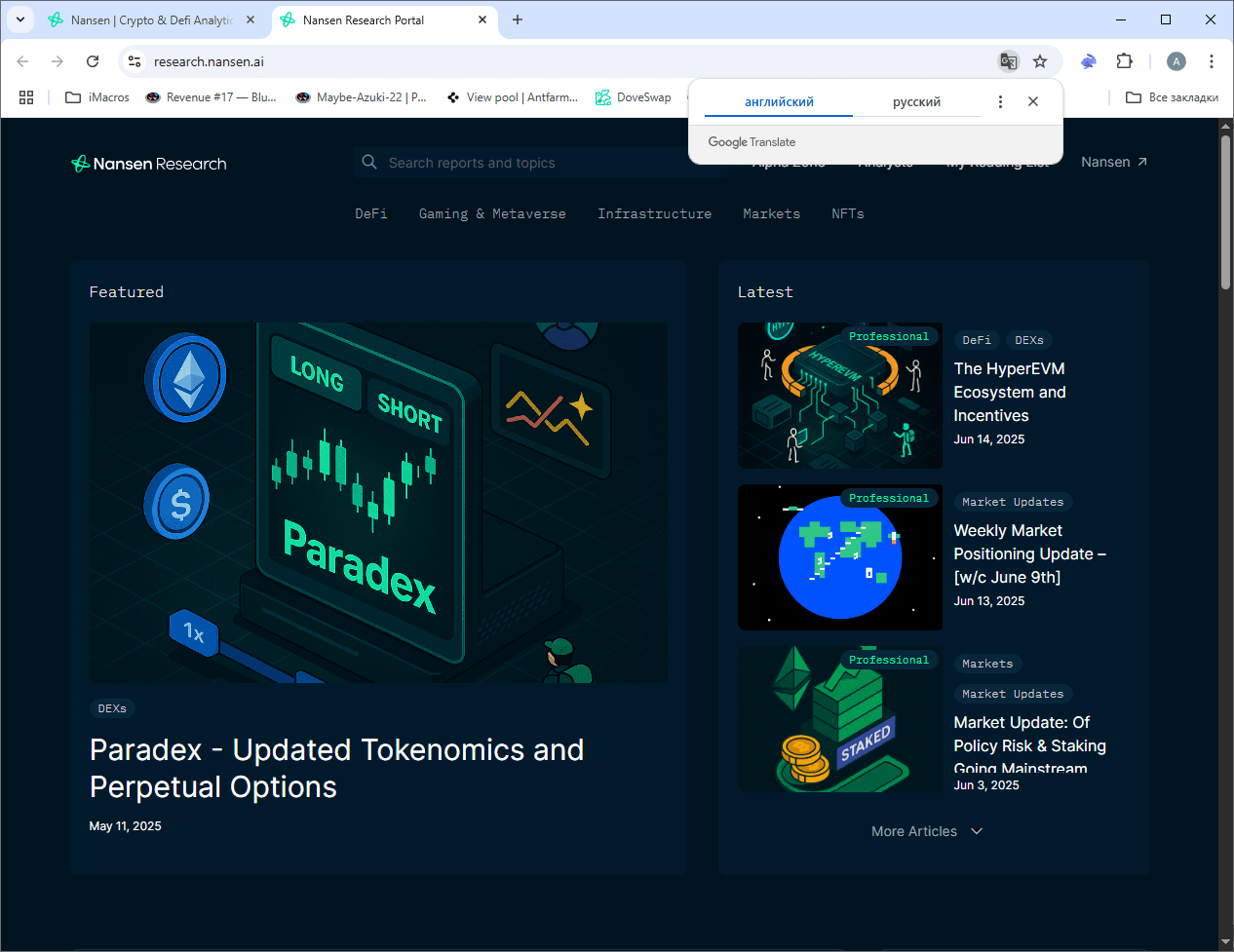This screenshot has height=952, width=1234.
Task: Click the DEXs tag under the featured image
Action: 112,708
